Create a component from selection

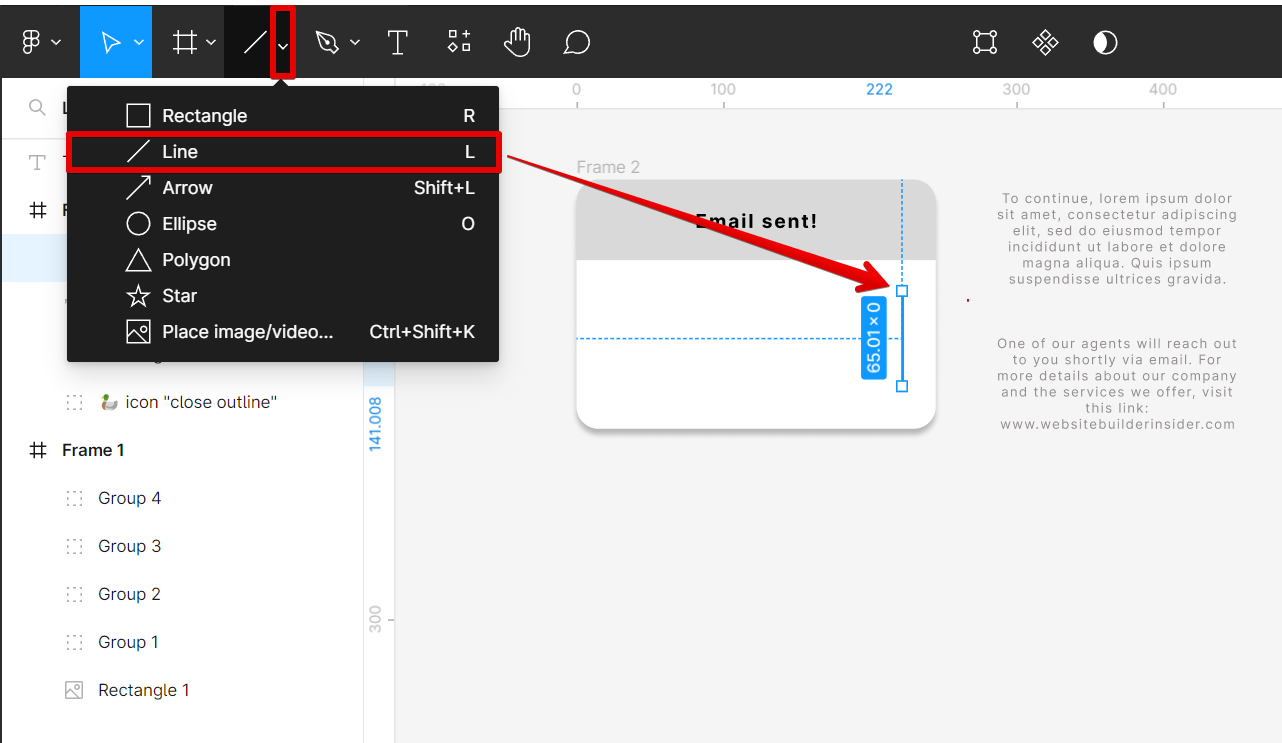tap(1045, 41)
